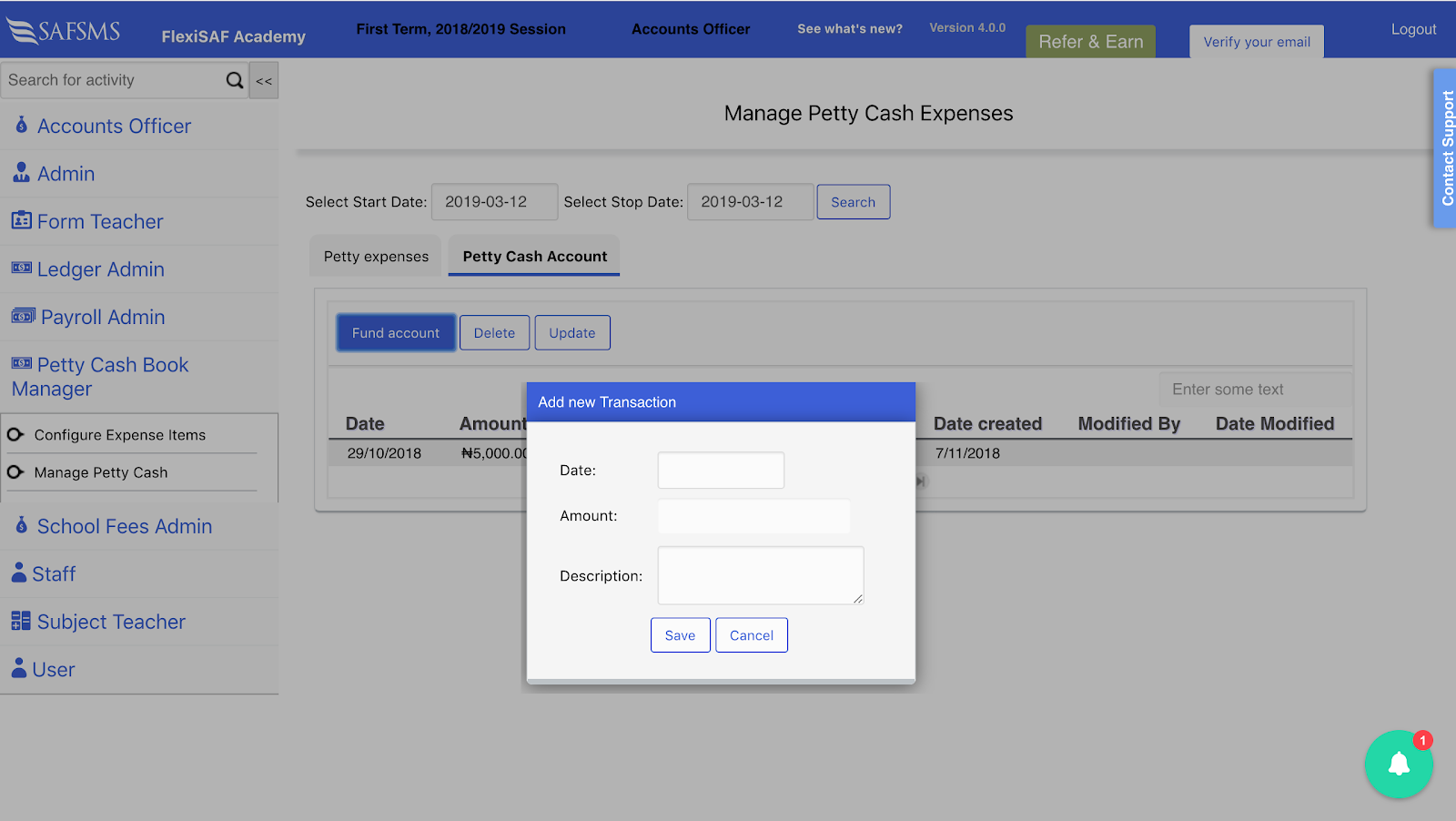Save the new transaction
Image resolution: width=1456 pixels, height=821 pixels.
point(680,635)
